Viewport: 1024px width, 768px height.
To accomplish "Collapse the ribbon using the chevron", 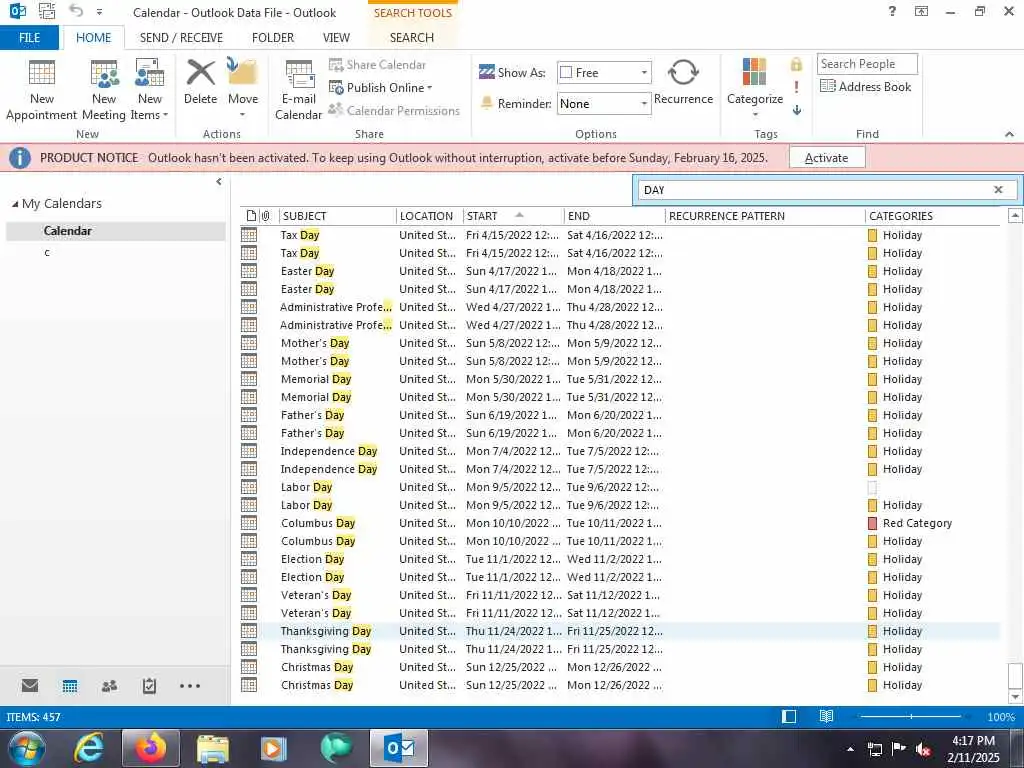I will (1009, 134).
